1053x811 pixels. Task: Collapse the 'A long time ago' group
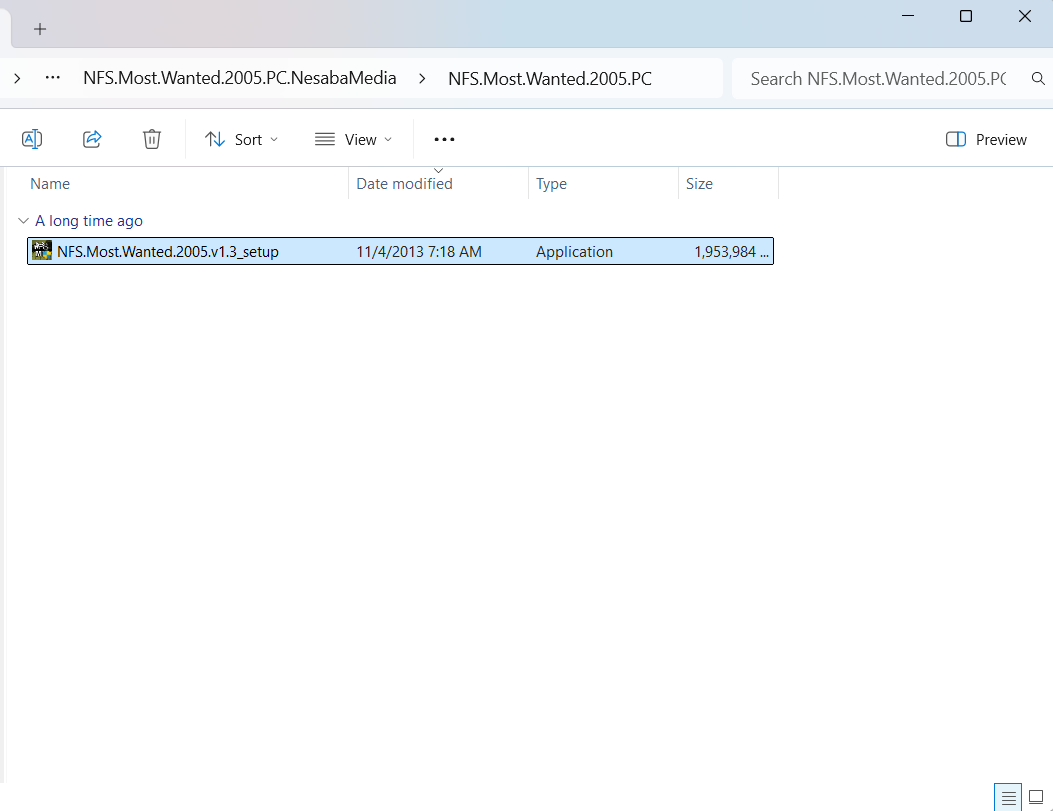24,220
